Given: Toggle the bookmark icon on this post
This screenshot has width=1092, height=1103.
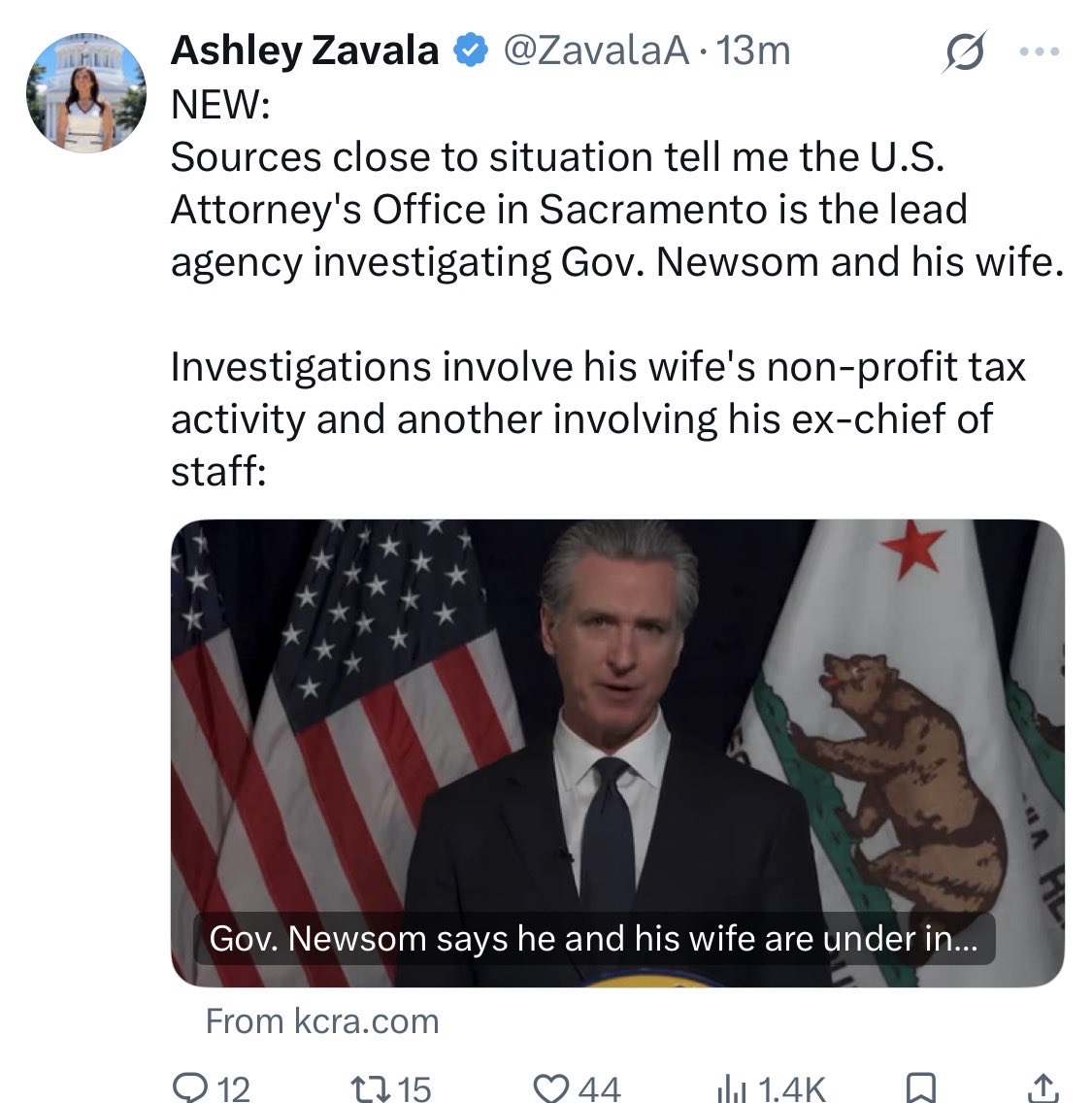Looking at the screenshot, I should point(920,1087).
